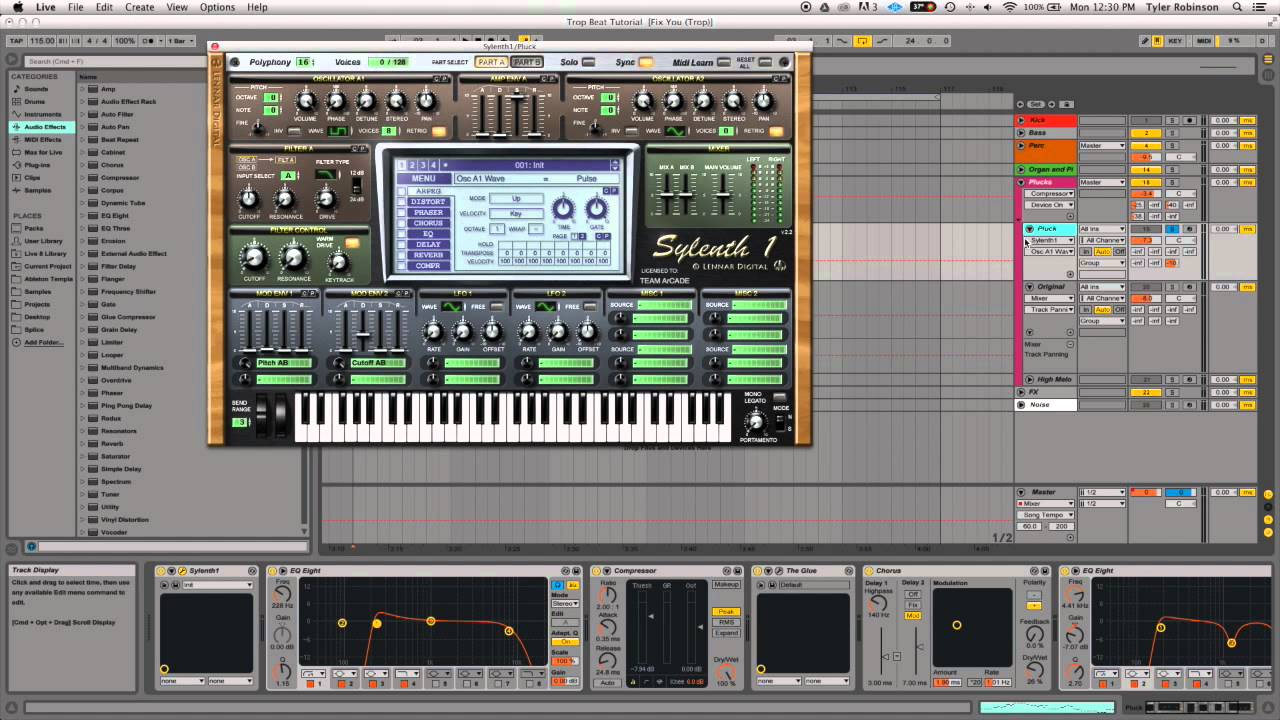Open the Instruments browser category

(43, 114)
